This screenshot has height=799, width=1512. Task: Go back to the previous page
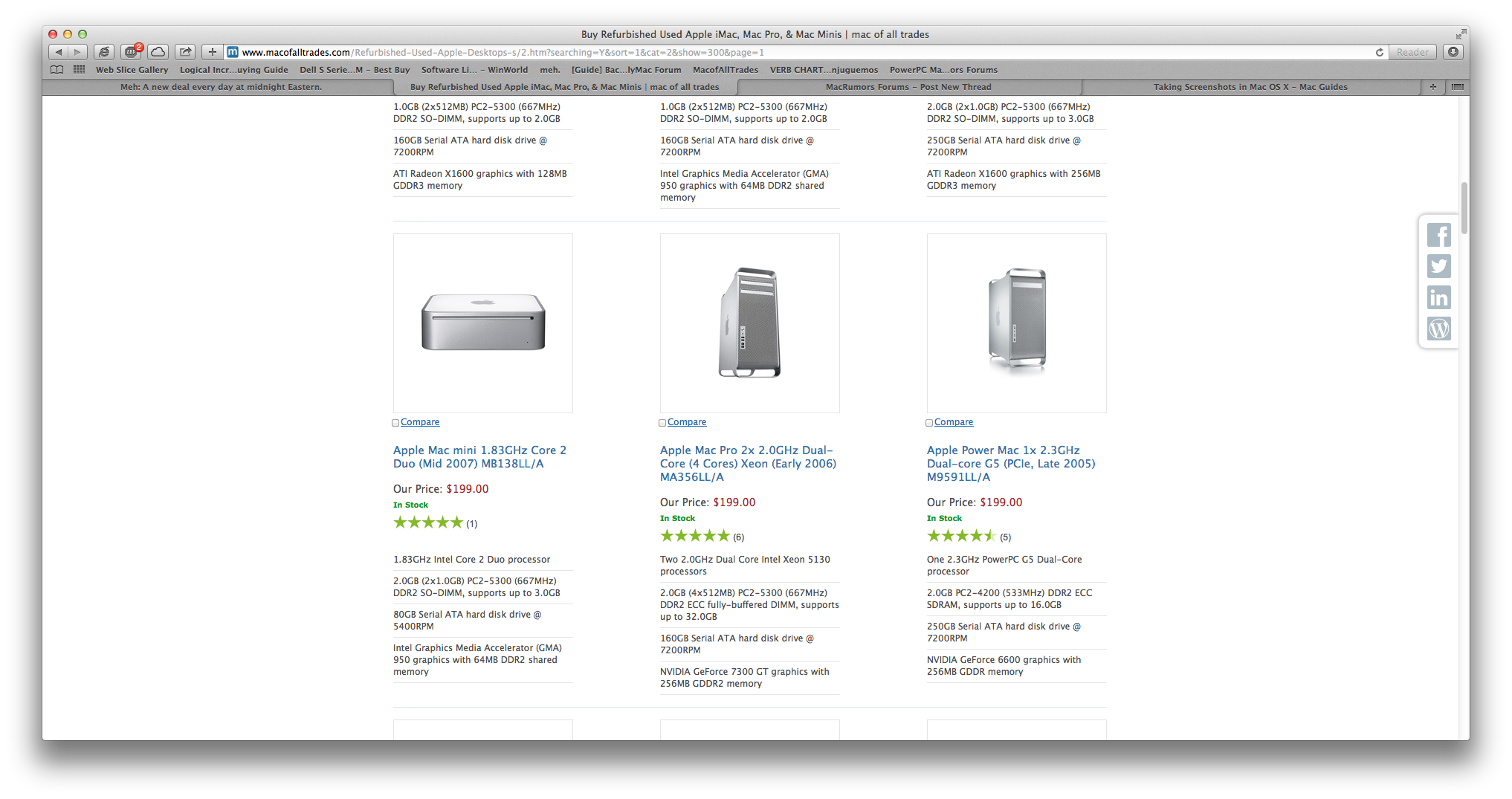click(x=58, y=52)
